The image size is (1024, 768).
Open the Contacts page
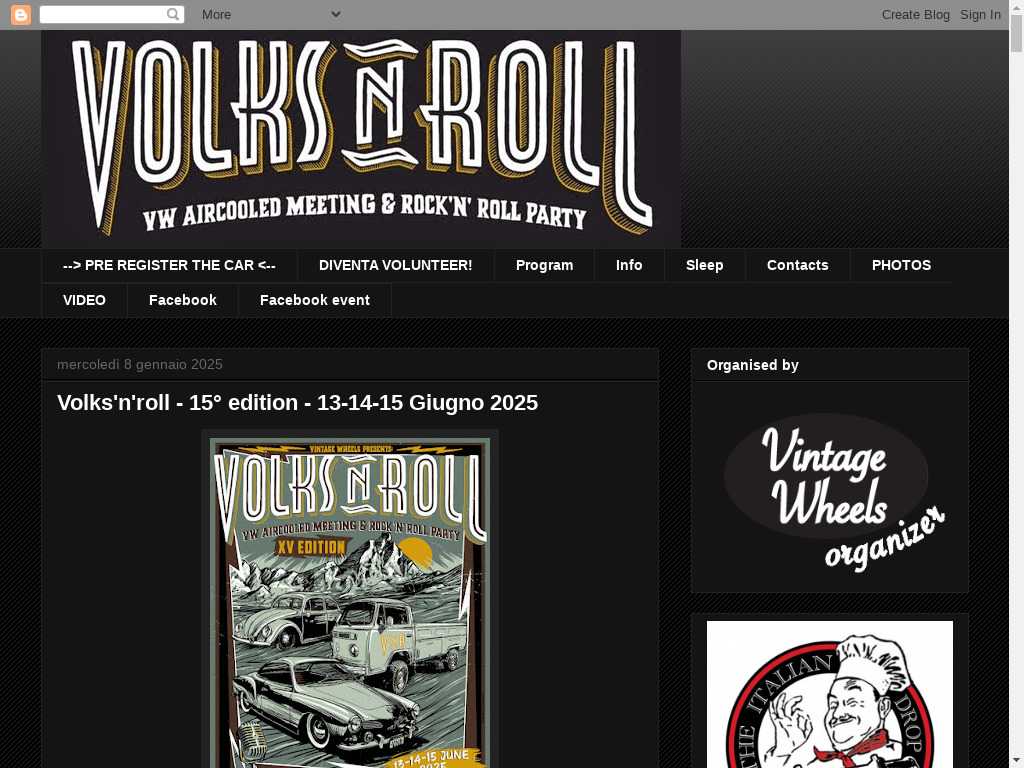797,265
